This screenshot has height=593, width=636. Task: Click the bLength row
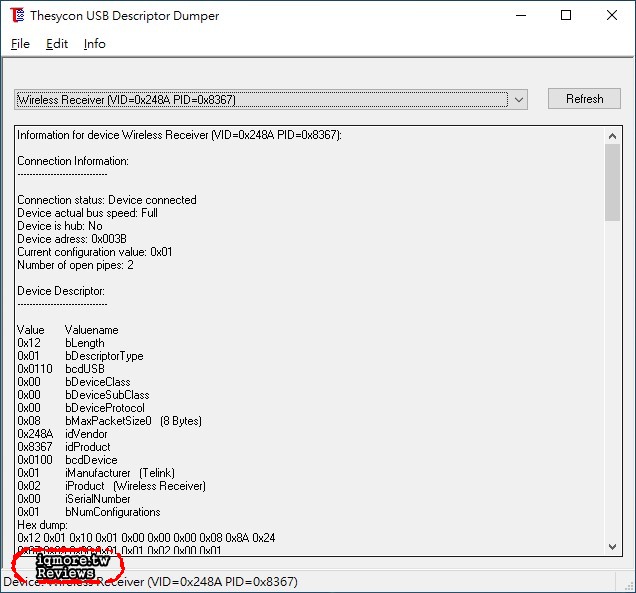point(61,343)
